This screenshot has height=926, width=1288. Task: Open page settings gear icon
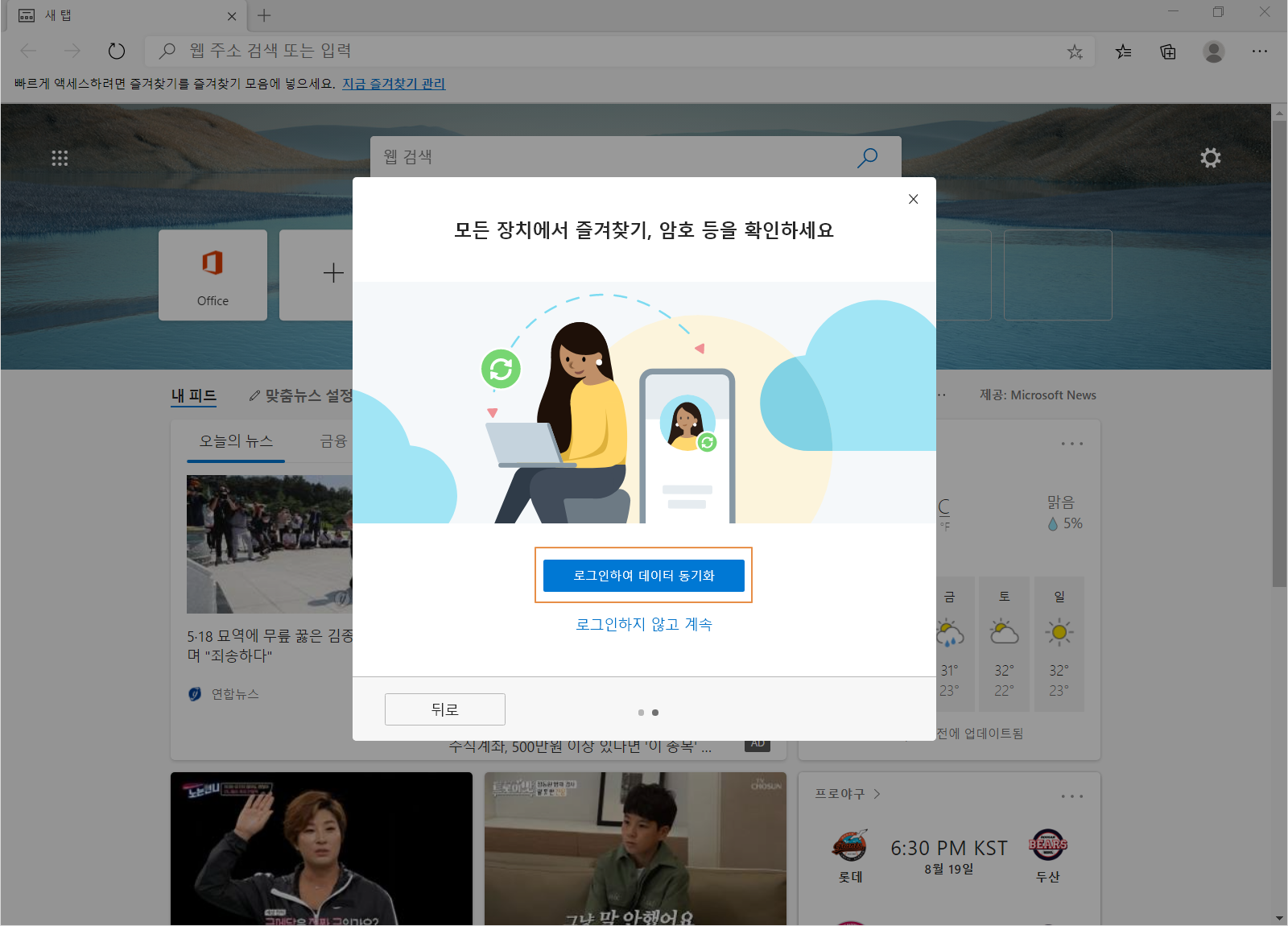[1211, 158]
